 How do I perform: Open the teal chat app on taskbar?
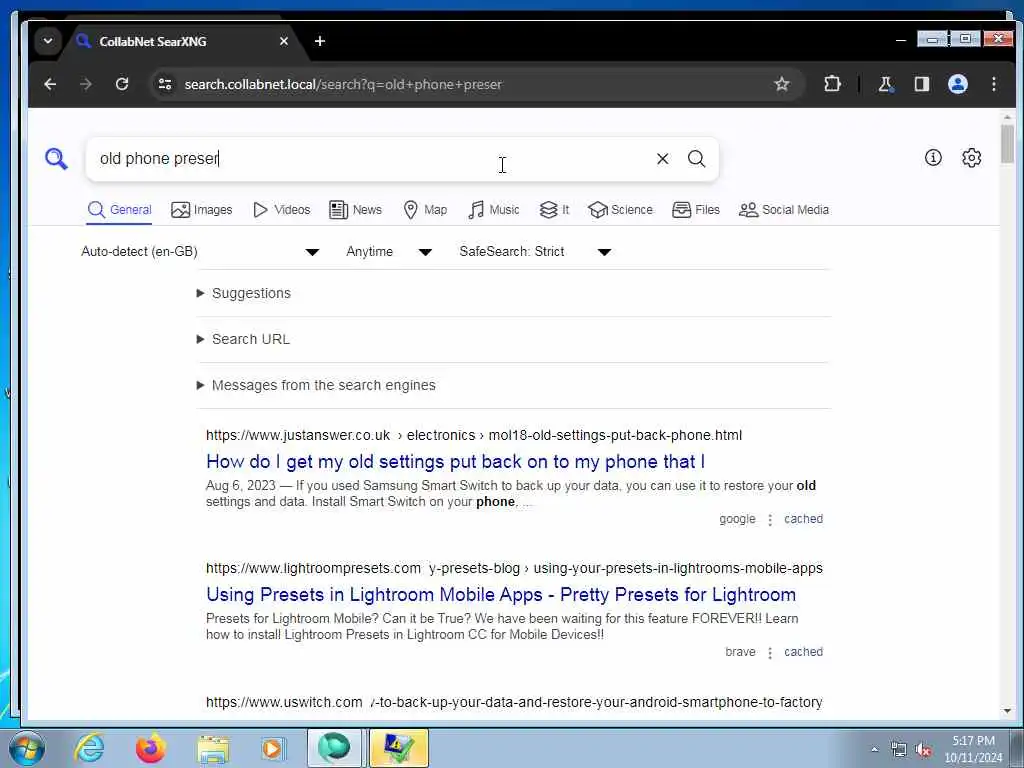(x=334, y=748)
